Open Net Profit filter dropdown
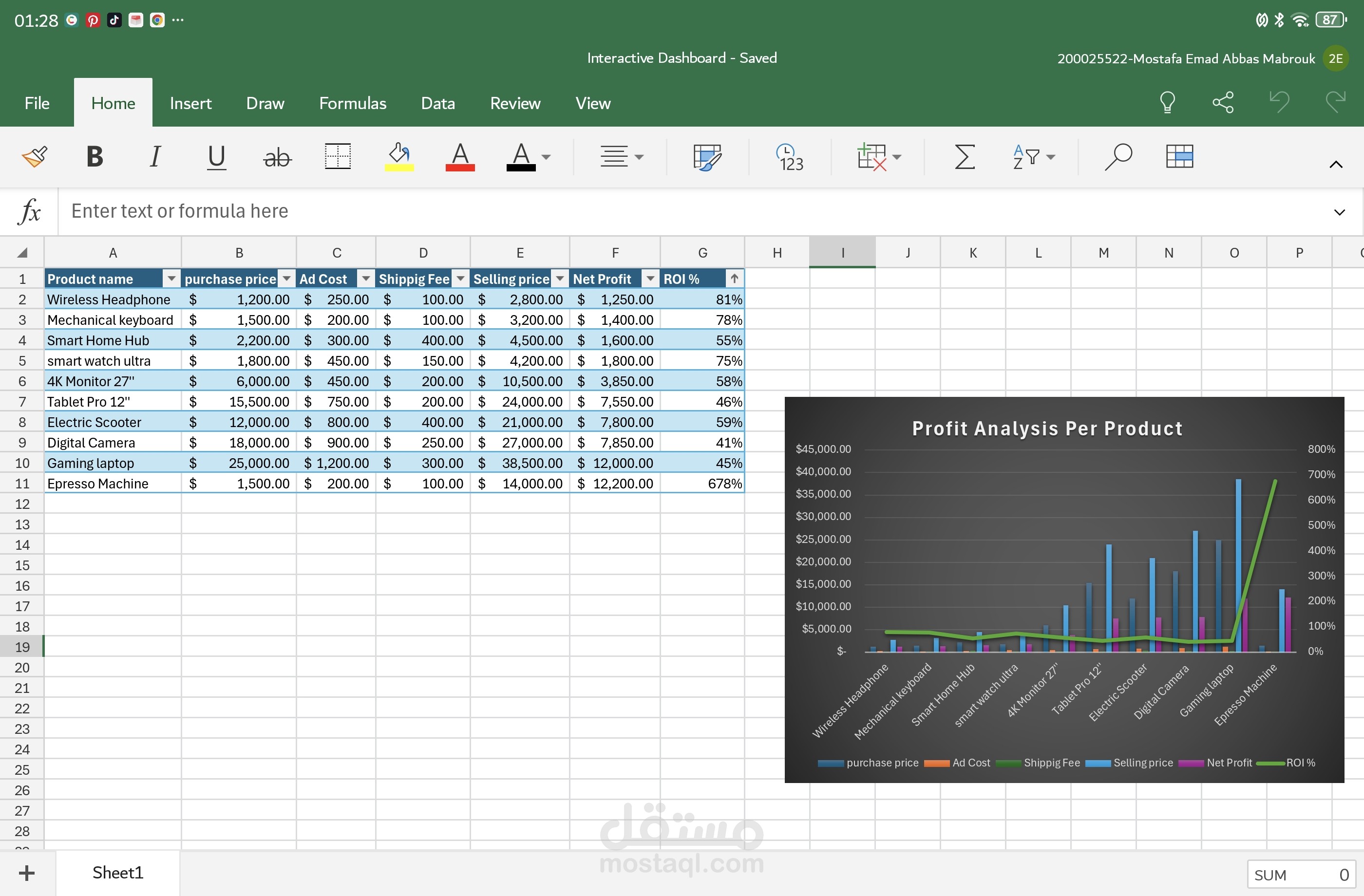Viewport: 1364px width, 896px height. tap(650, 279)
